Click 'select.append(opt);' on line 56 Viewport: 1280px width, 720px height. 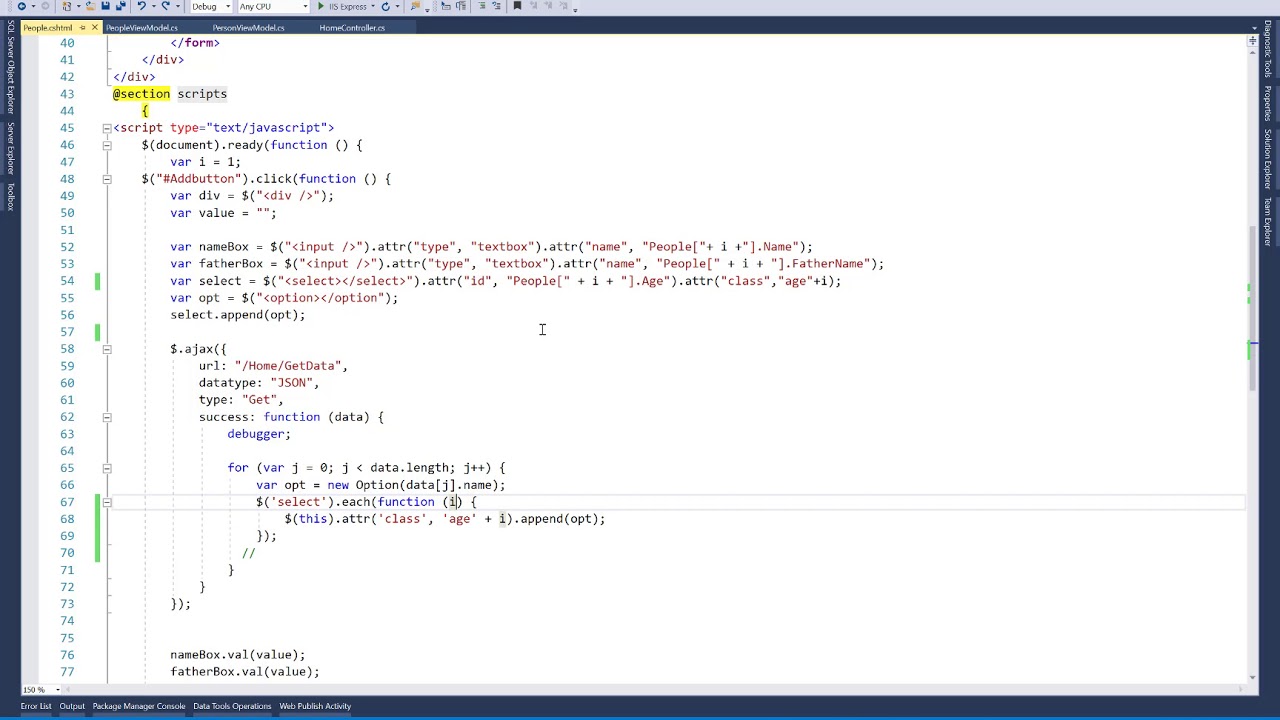[238, 315]
